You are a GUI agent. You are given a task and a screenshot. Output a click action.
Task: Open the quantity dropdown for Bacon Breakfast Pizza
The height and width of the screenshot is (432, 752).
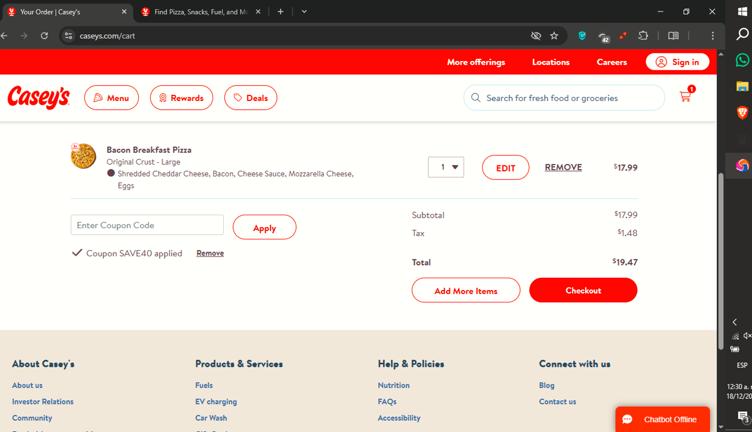point(446,167)
